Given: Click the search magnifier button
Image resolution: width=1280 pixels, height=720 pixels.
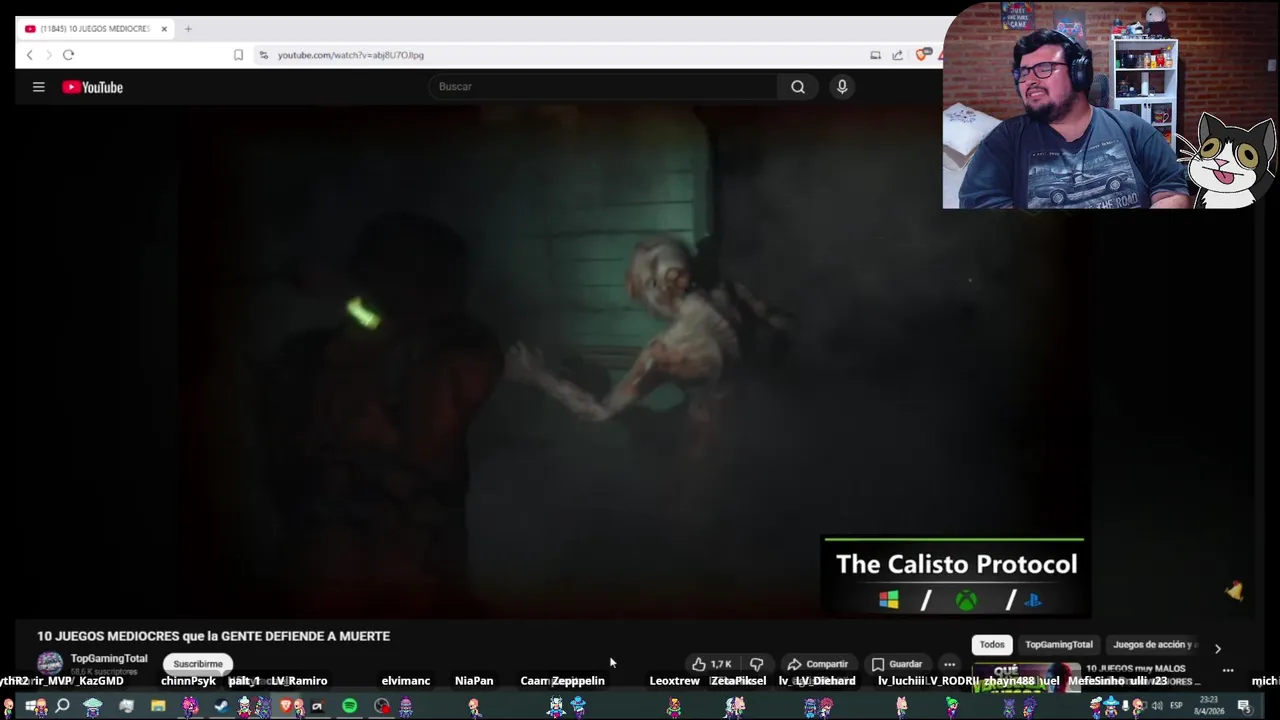Looking at the screenshot, I should 798,87.
